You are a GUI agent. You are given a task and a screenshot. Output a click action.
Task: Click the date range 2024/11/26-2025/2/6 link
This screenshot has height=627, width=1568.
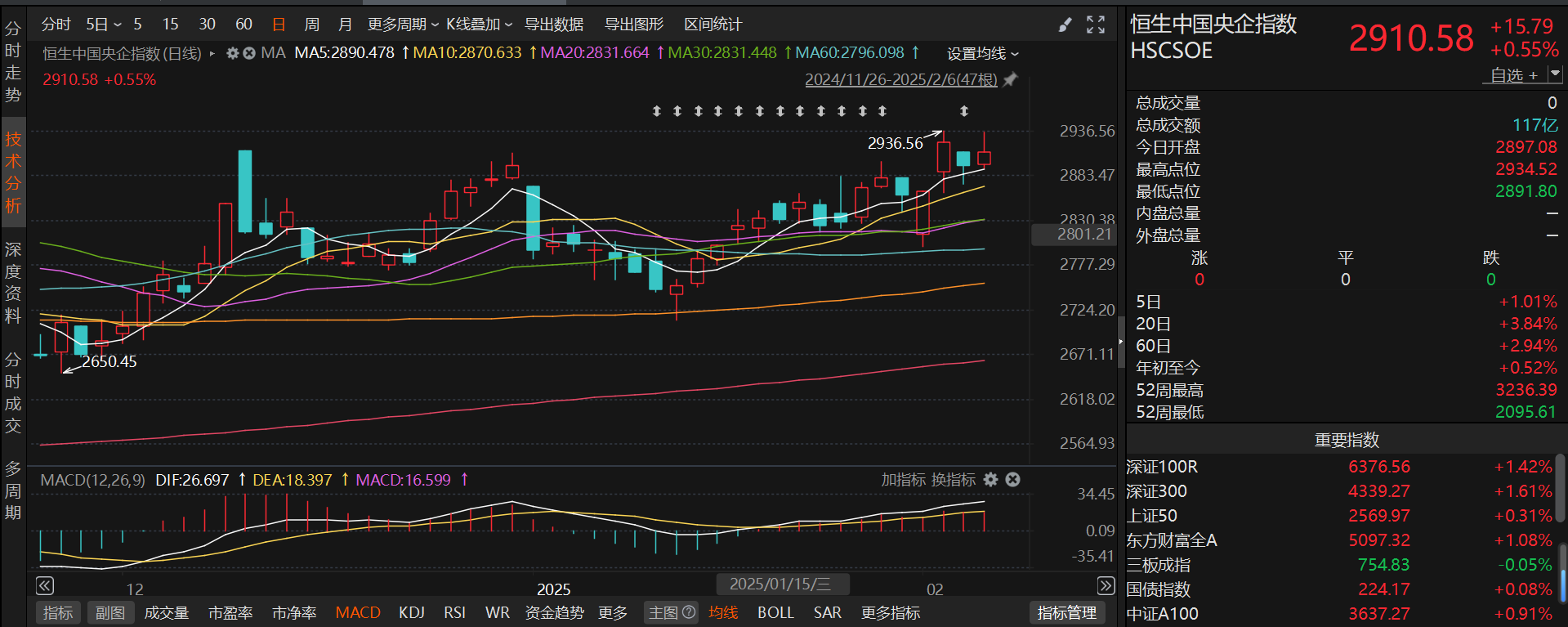[x=901, y=79]
